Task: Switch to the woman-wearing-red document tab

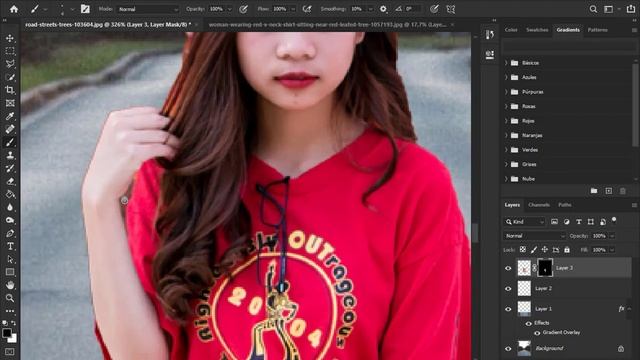Action: 327,24
